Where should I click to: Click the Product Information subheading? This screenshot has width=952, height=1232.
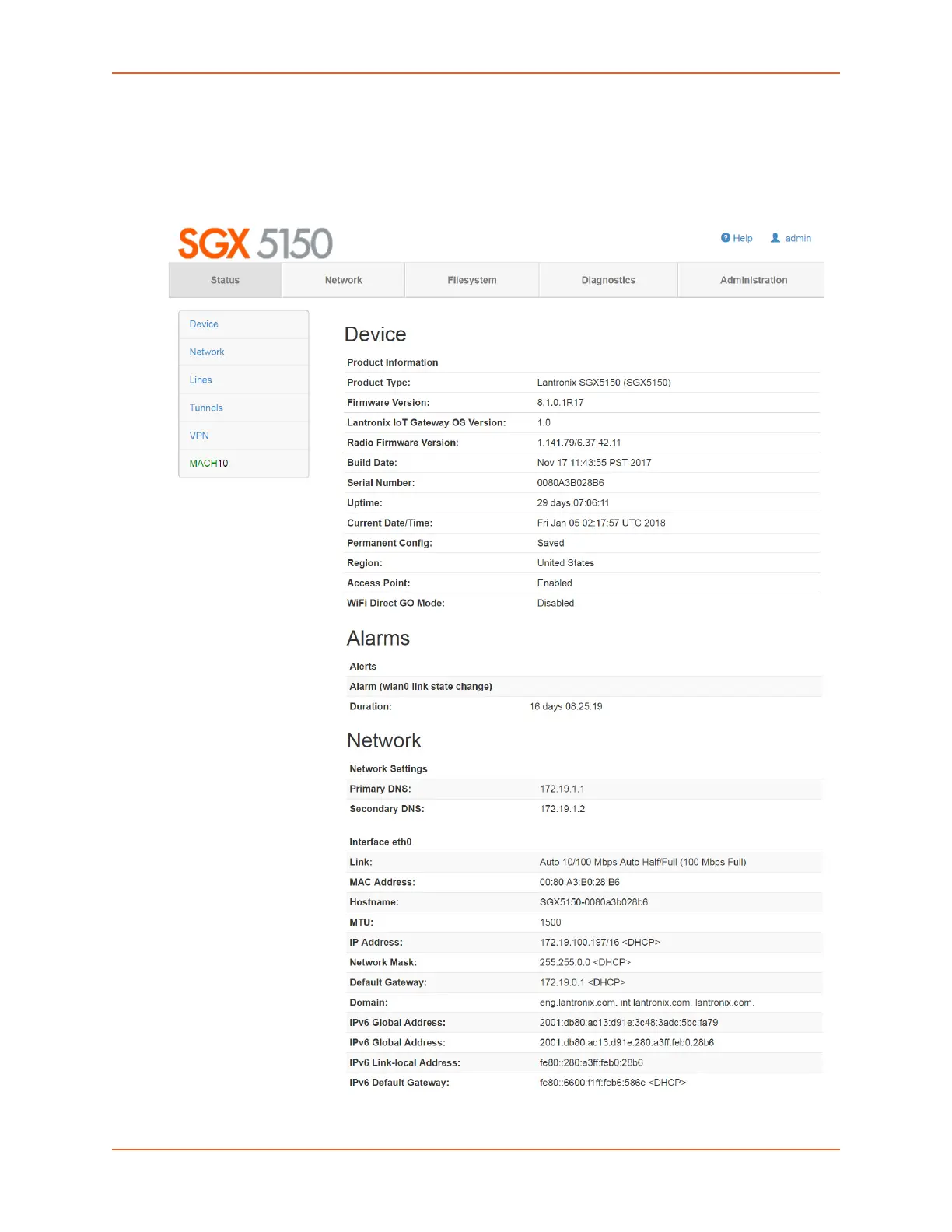(393, 363)
